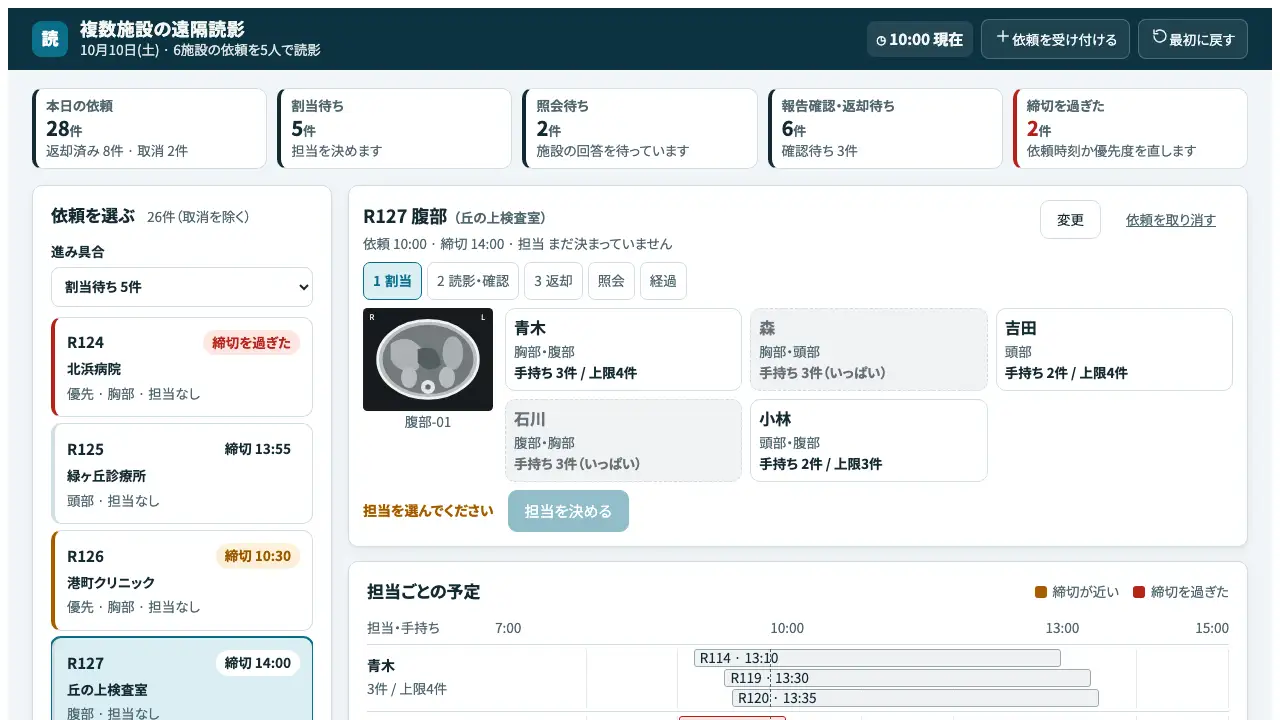This screenshot has height=720, width=1280.
Task: Click the 依頼を取り消す link
Action: (1171, 220)
